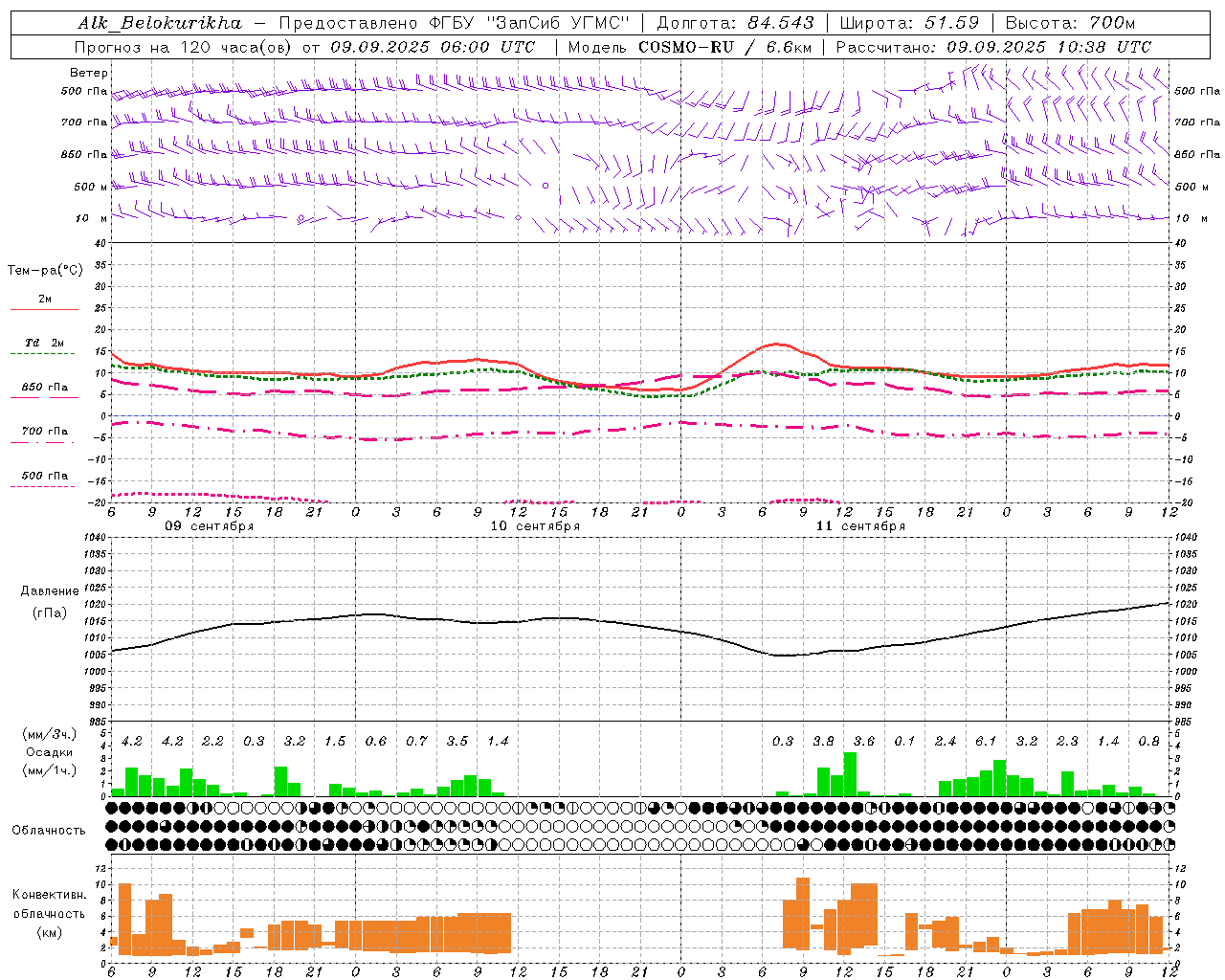Click the precipitation total 2.3

coord(1067,741)
